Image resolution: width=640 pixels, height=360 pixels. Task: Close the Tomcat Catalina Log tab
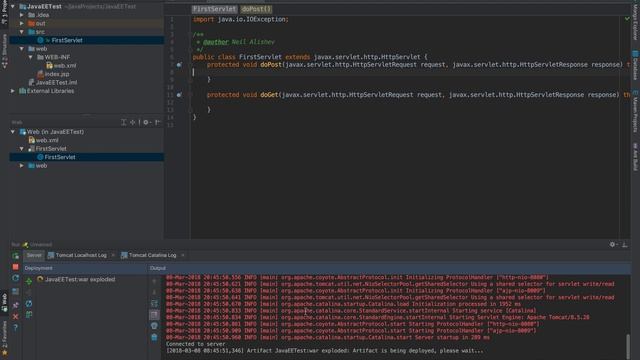tap(183, 255)
